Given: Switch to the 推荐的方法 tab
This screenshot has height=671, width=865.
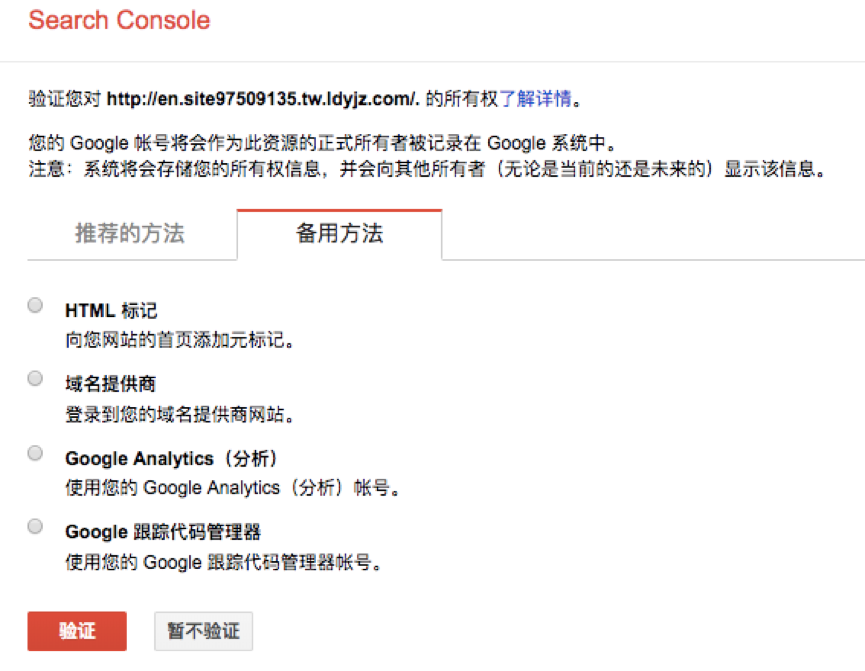Looking at the screenshot, I should point(130,234).
